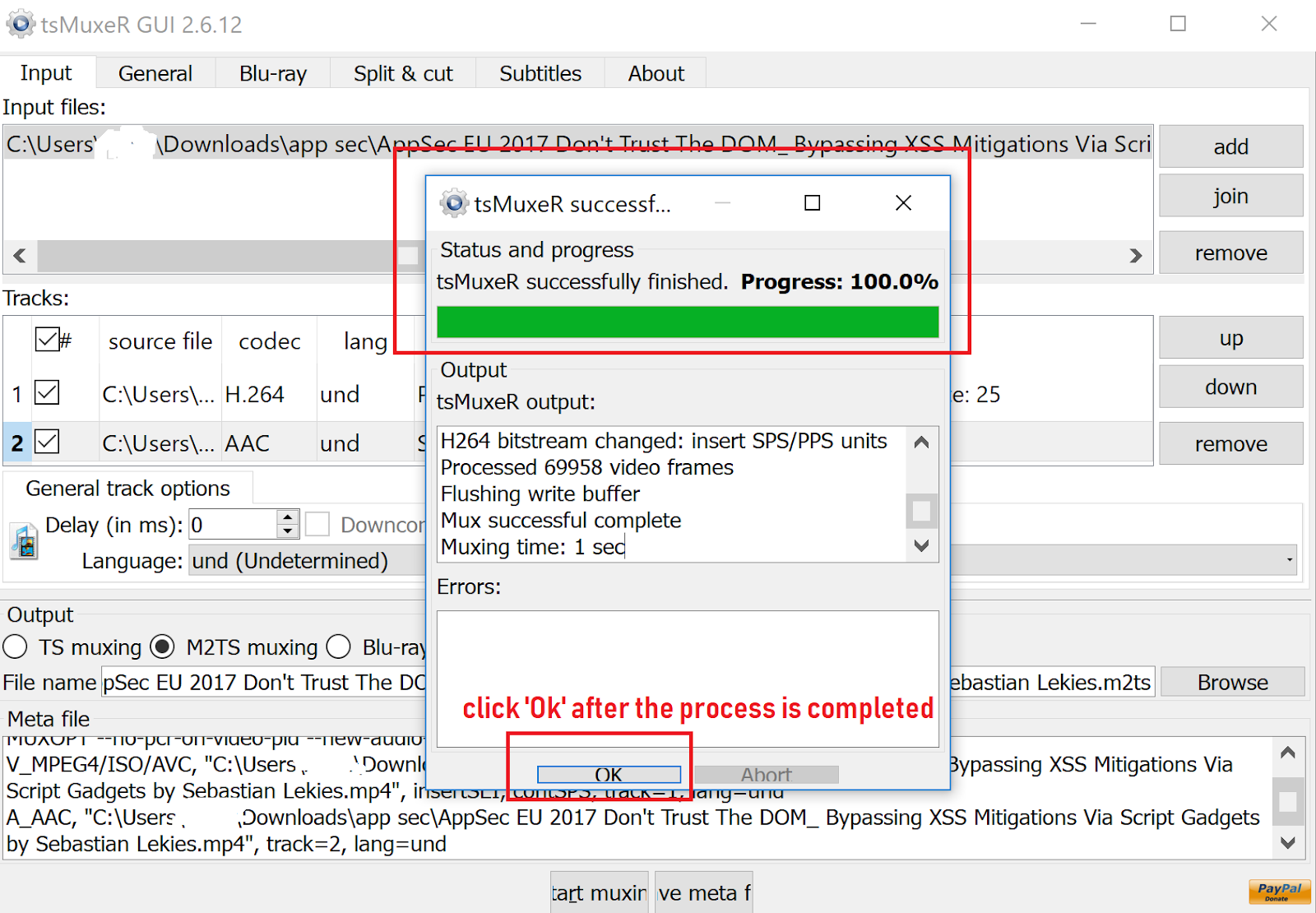The height and width of the screenshot is (913, 1316).
Task: Click the join button
Action: pos(1231,196)
